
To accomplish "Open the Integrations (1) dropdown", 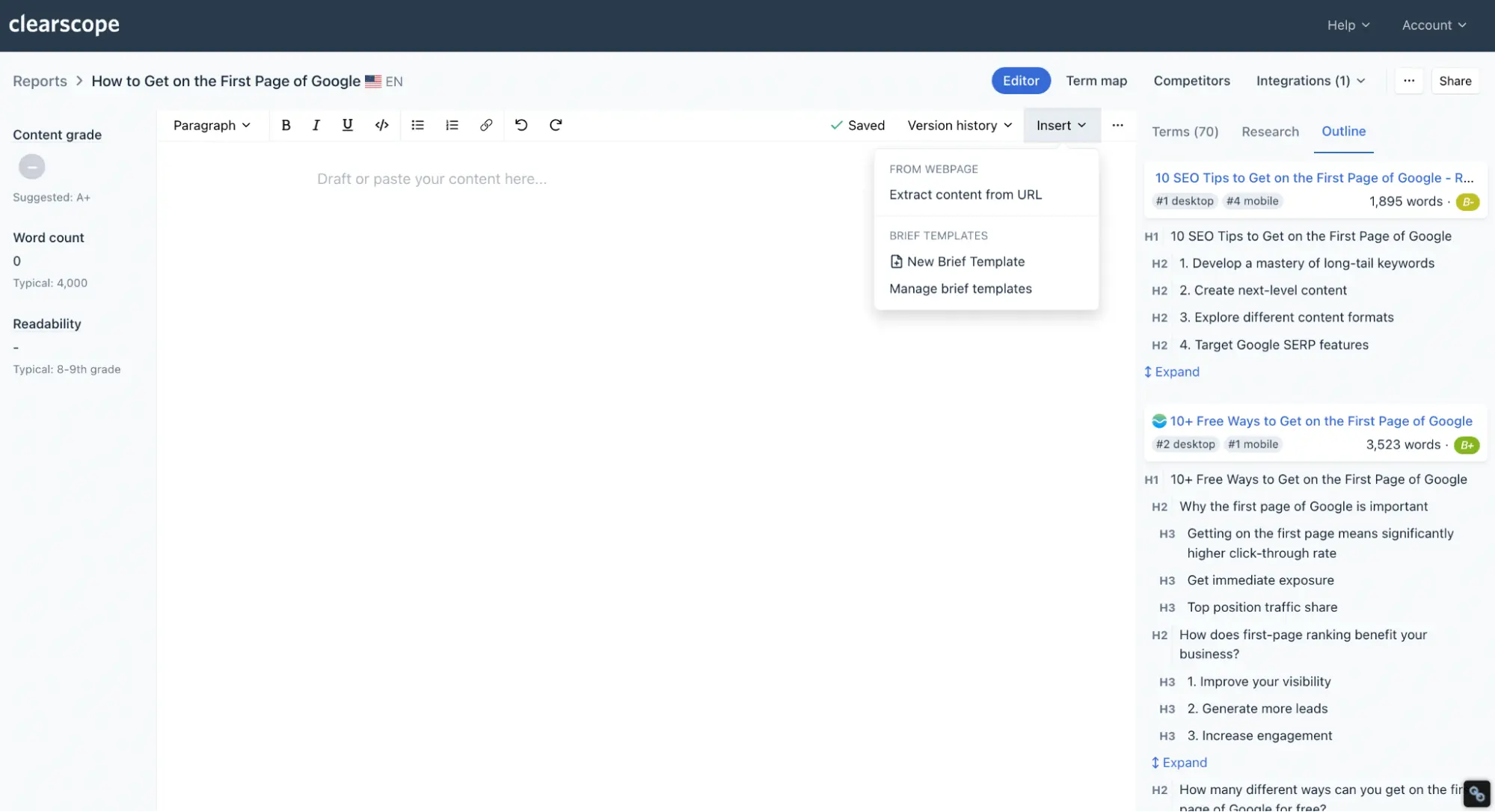I will pyautogui.click(x=1310, y=81).
